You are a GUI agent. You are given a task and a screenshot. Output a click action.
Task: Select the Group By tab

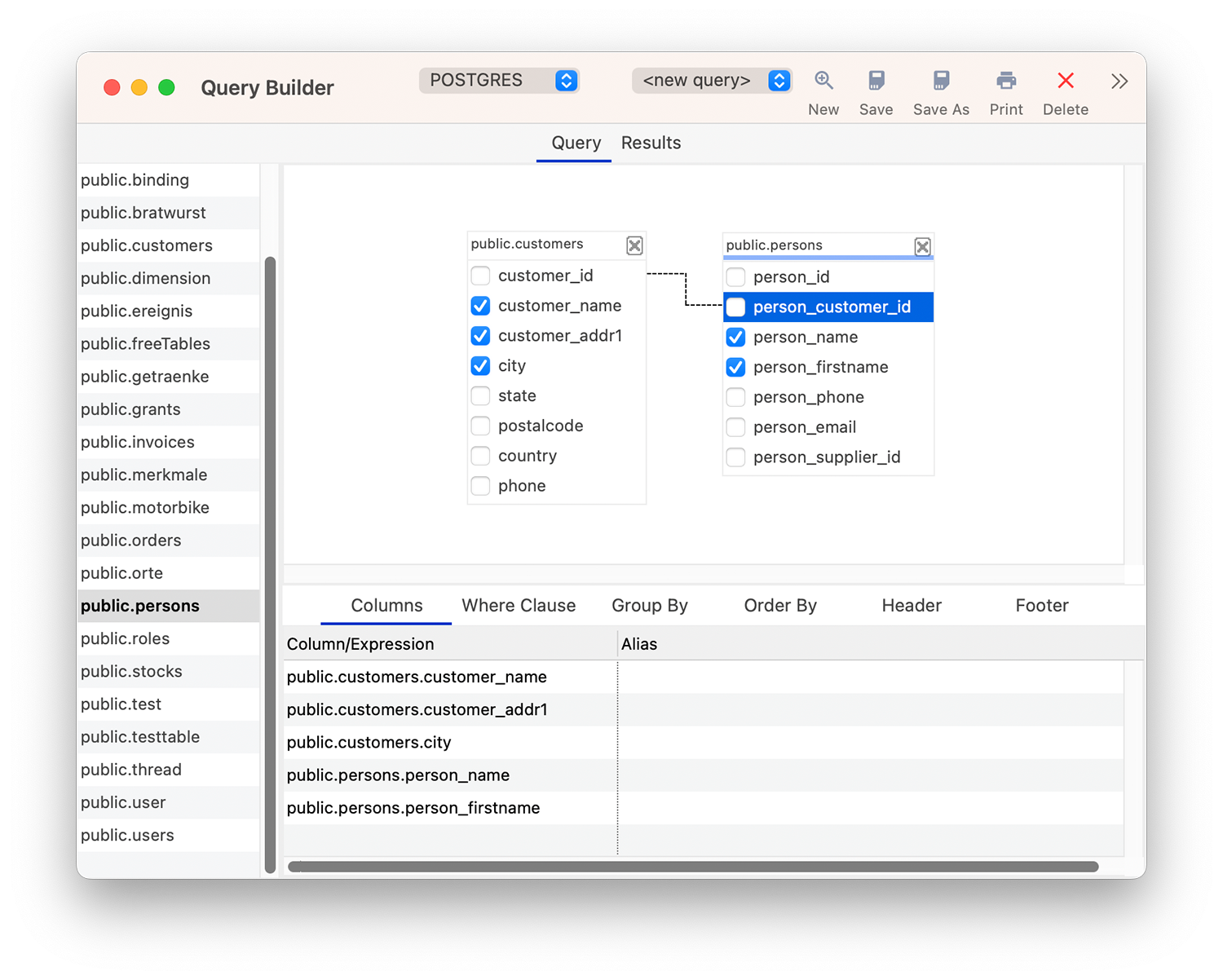coord(650,605)
